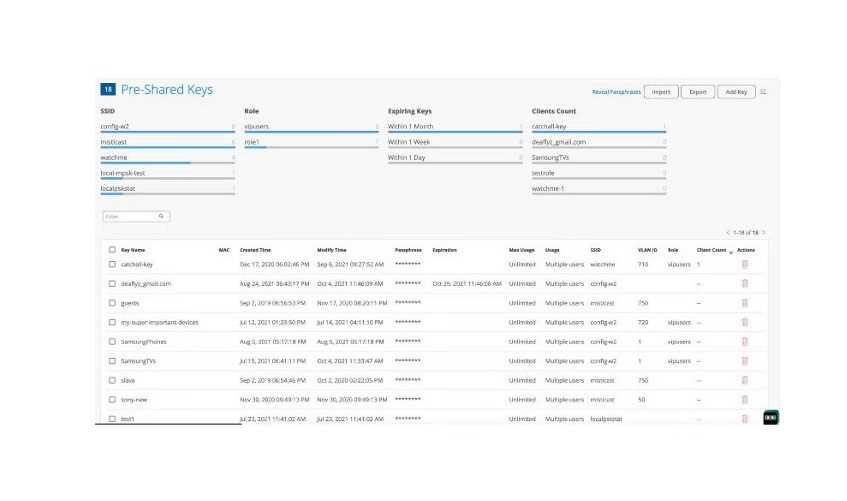Select the my-super-important-devices row checkbox
The height and width of the screenshot is (501, 847).
(x=112, y=322)
